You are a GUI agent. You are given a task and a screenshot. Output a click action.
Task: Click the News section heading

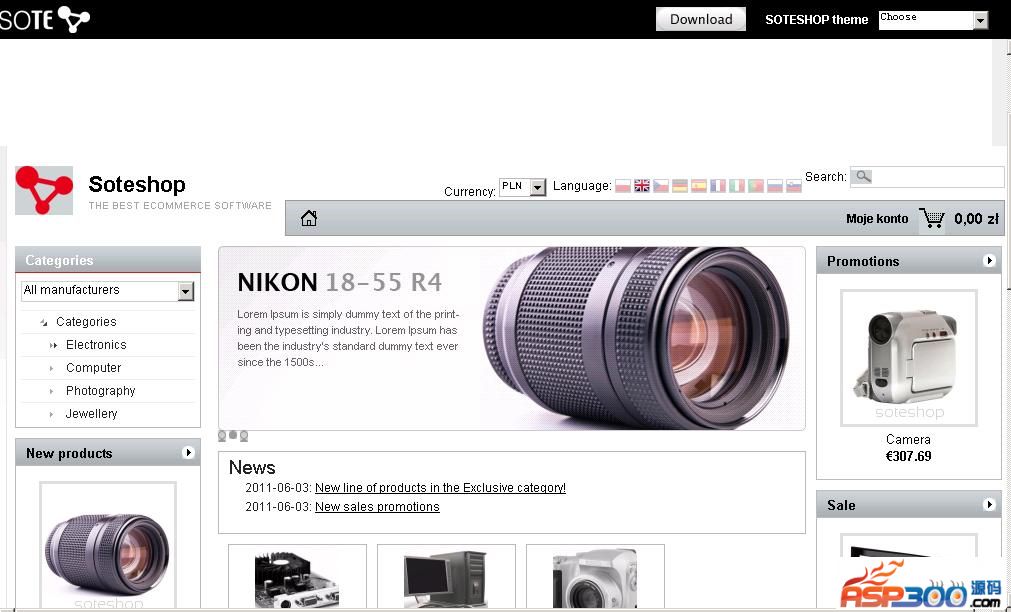(x=251, y=468)
